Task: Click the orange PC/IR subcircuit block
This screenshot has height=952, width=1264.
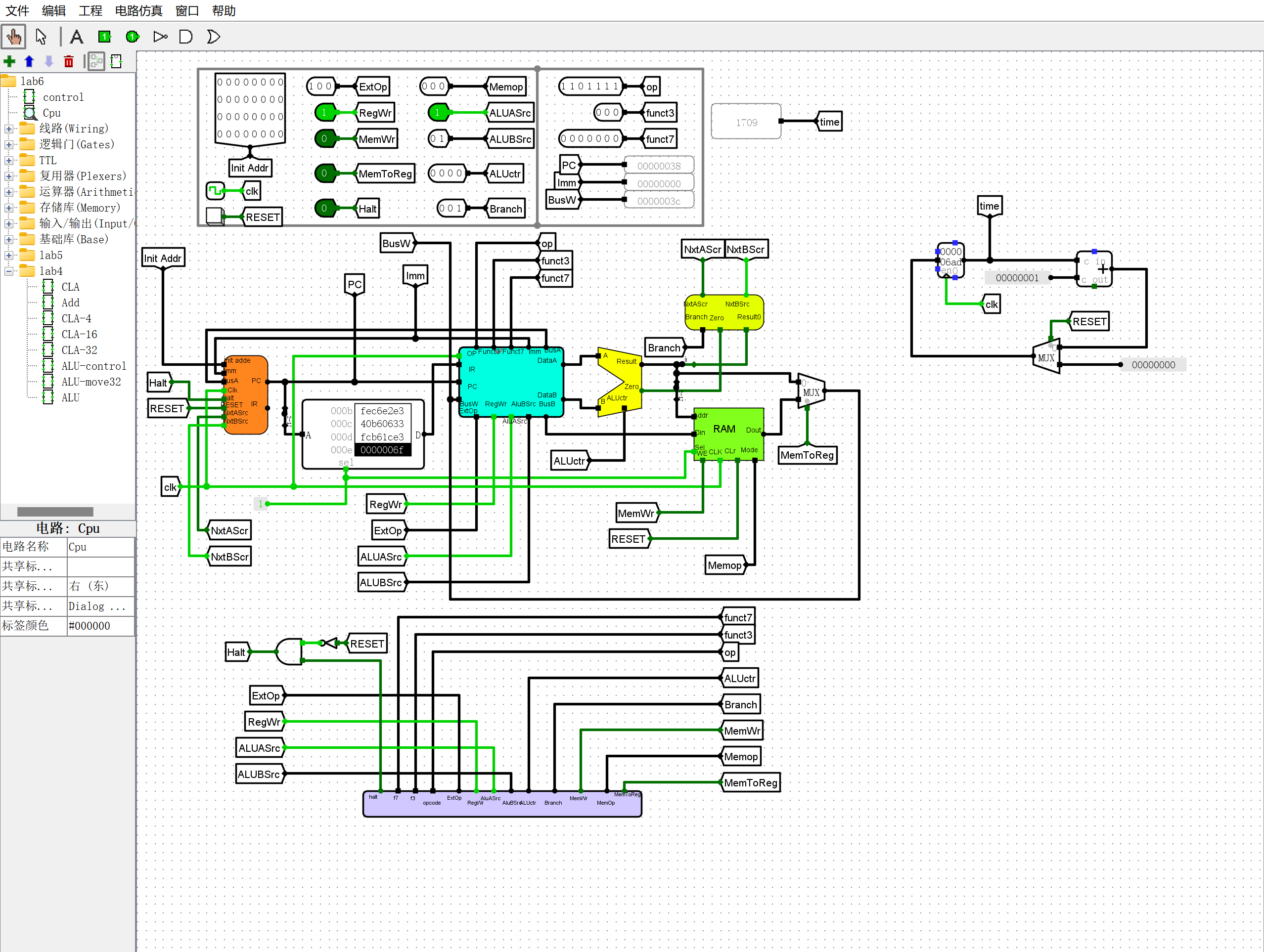Action: (x=246, y=394)
